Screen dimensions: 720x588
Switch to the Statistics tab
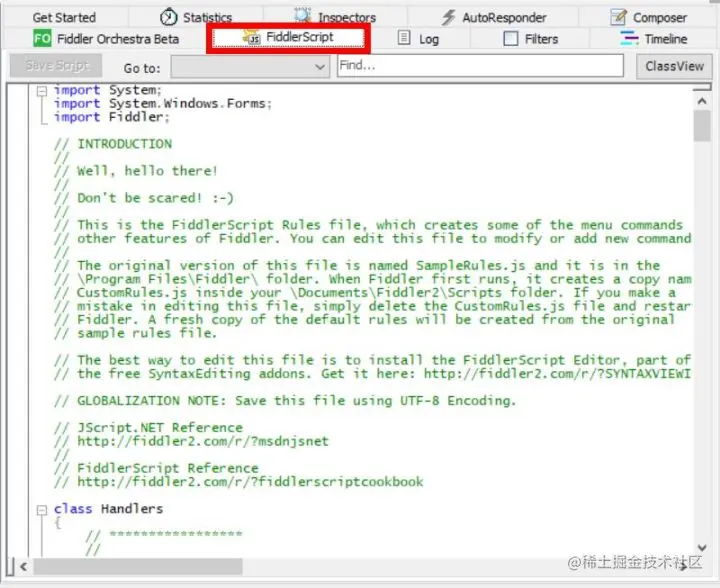click(196, 17)
